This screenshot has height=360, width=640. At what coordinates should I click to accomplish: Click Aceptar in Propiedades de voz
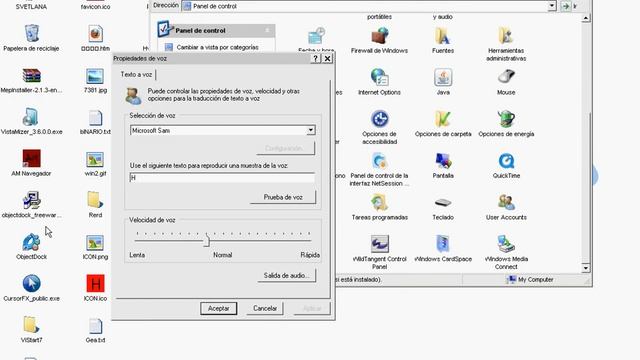coord(218,308)
